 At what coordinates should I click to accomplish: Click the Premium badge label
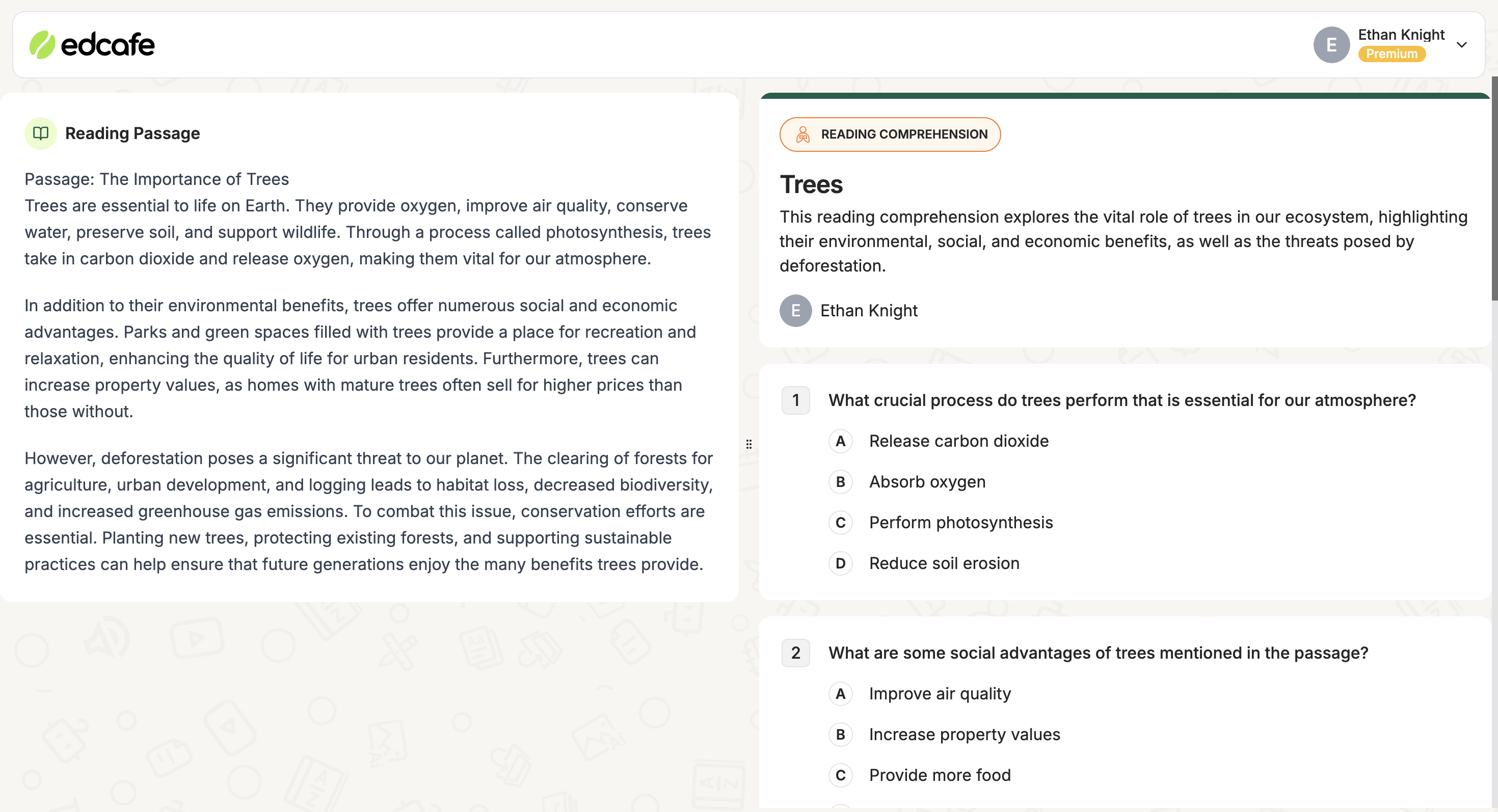pyautogui.click(x=1392, y=54)
